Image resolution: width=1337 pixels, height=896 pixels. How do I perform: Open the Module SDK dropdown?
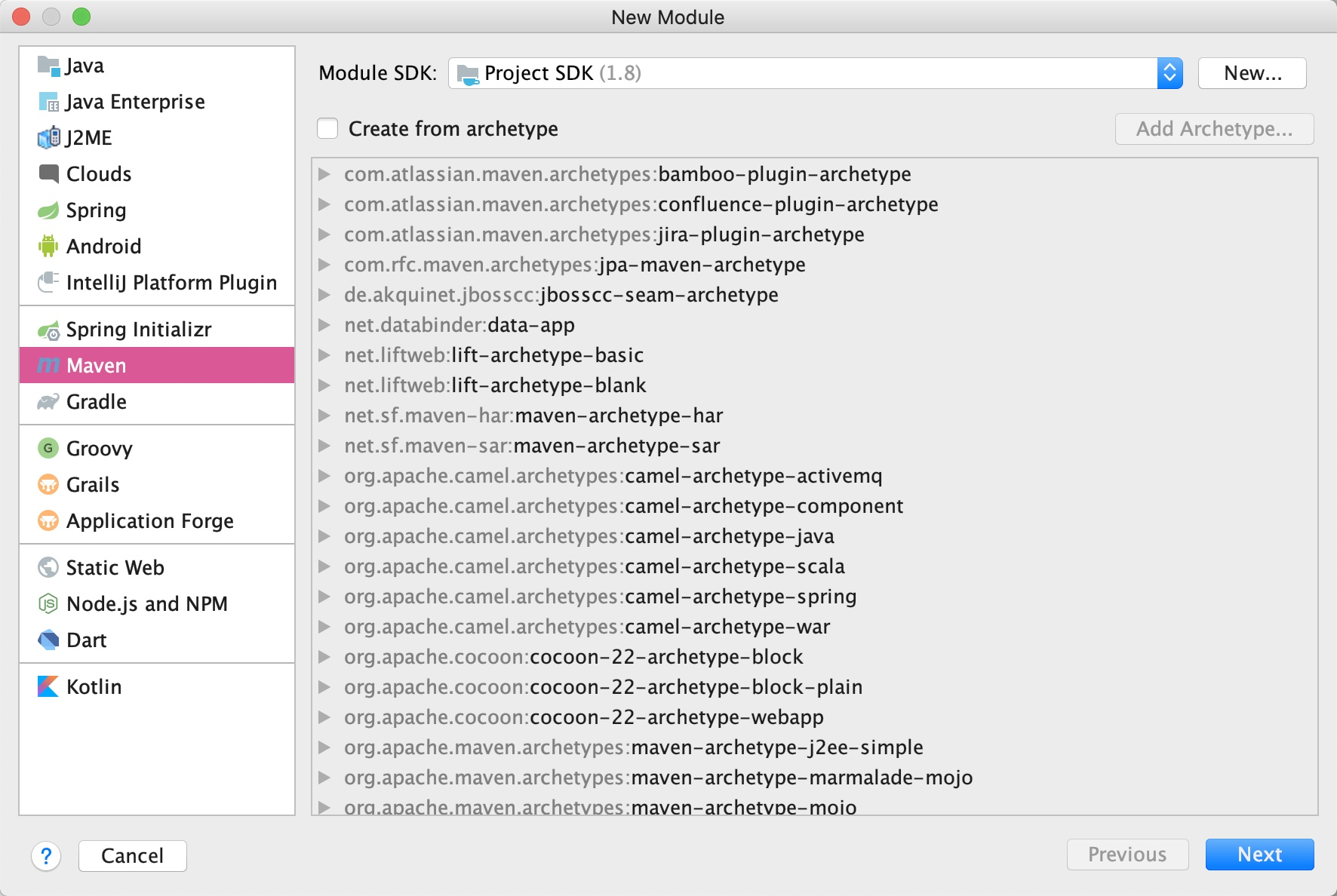[1169, 73]
